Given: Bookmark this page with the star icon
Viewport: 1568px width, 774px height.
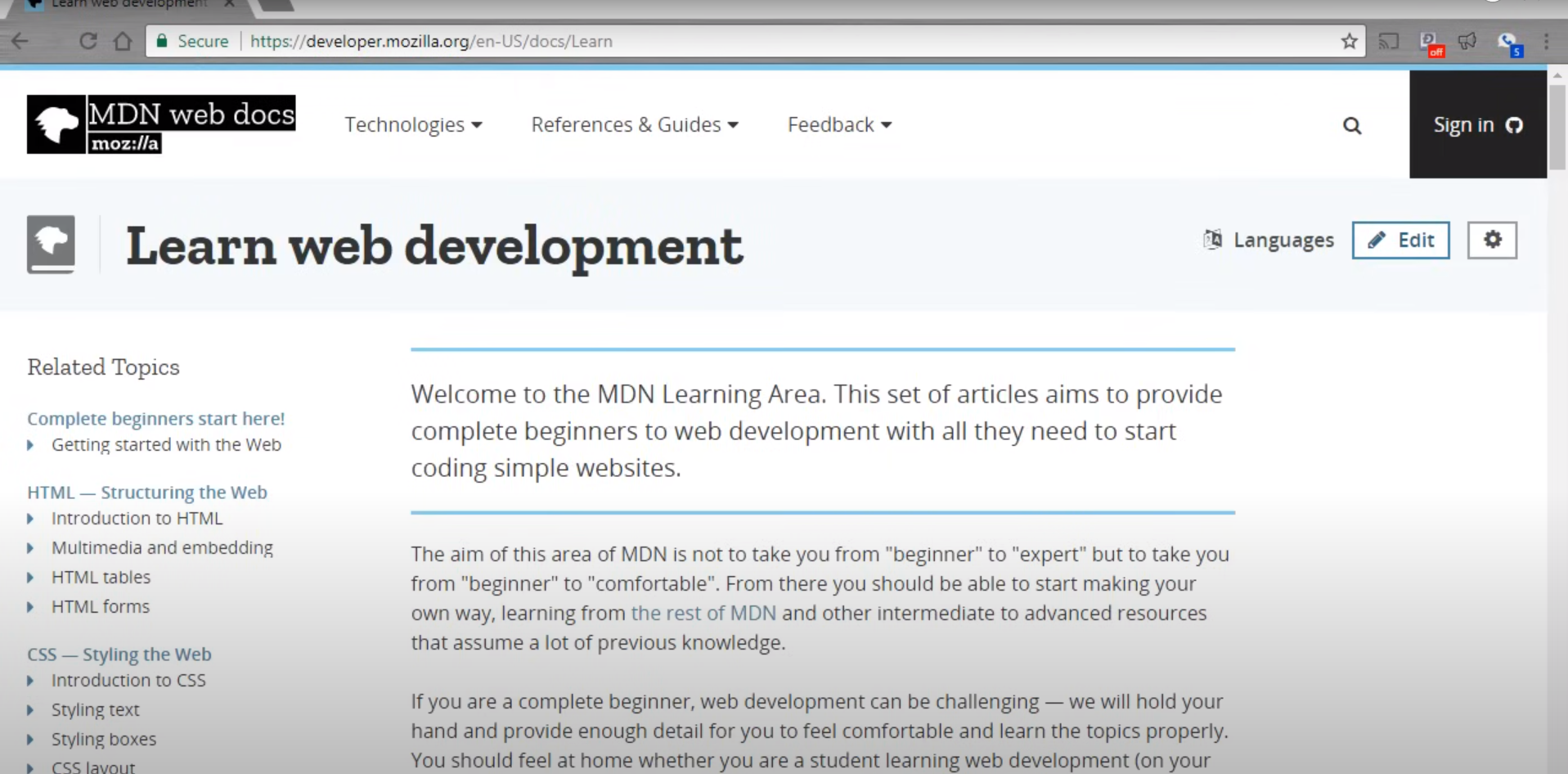Looking at the screenshot, I should click(1350, 41).
